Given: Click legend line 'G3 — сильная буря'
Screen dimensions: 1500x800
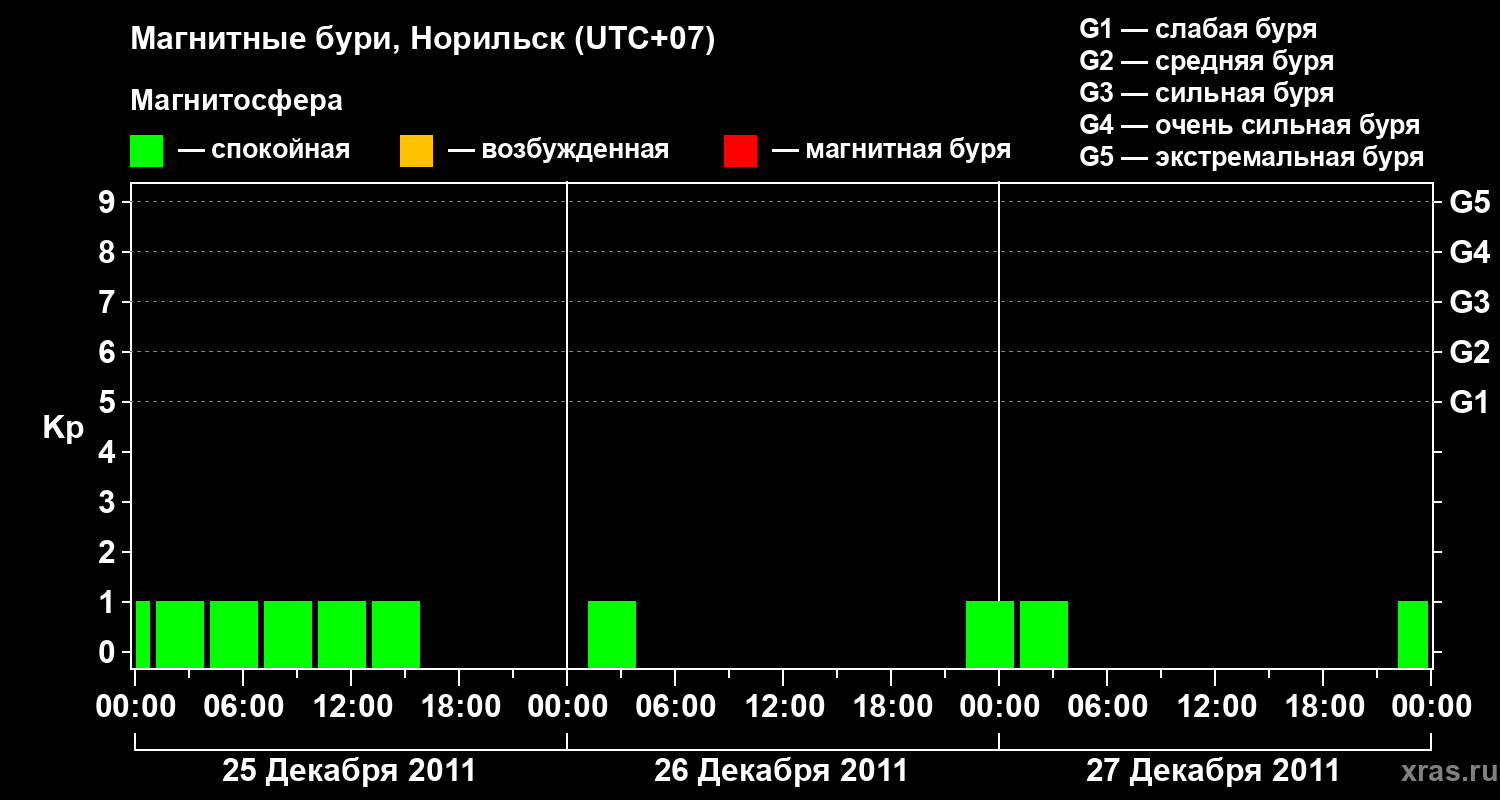Looking at the screenshot, I should [x=1207, y=93].
